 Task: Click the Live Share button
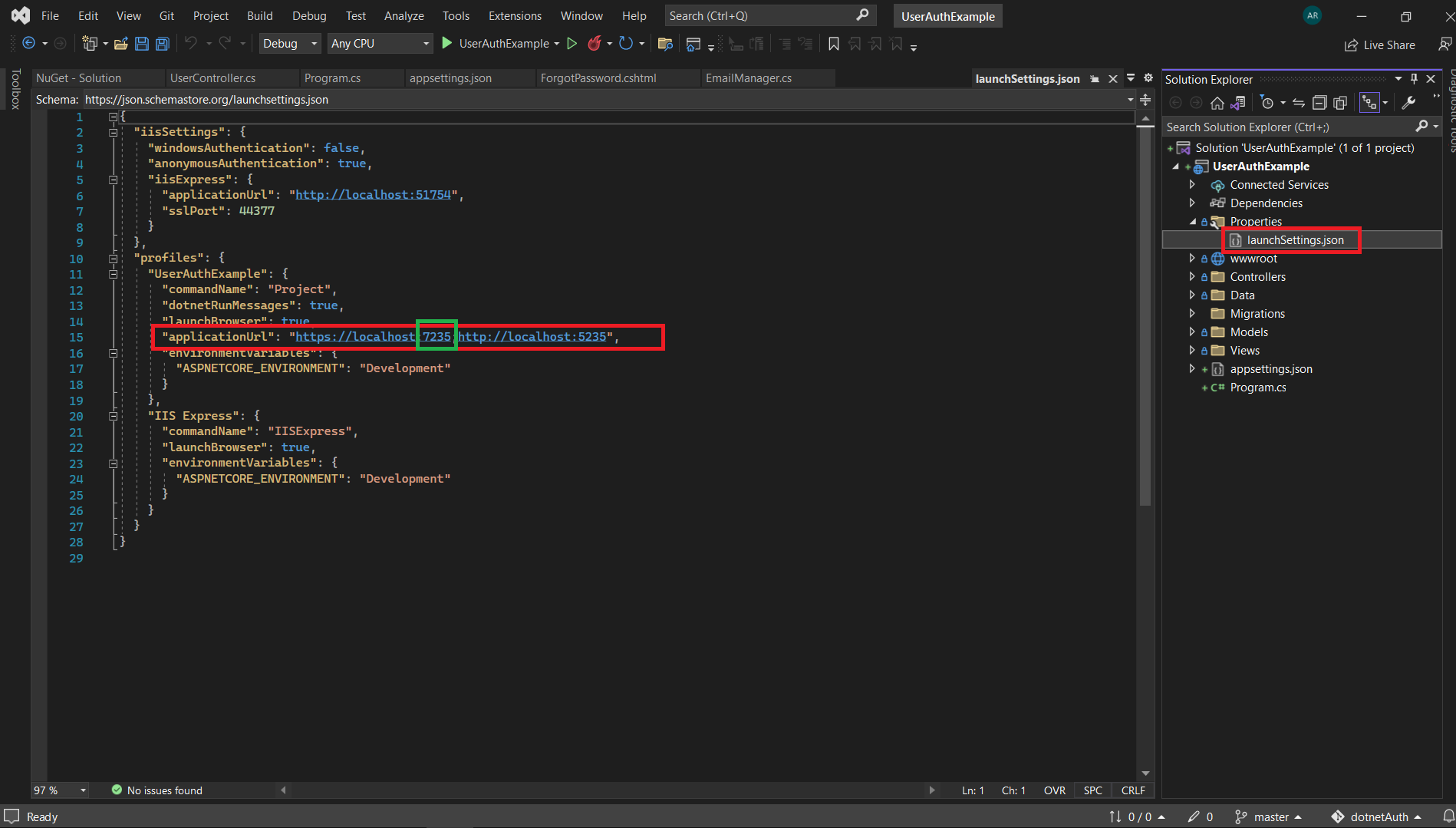pos(1381,45)
